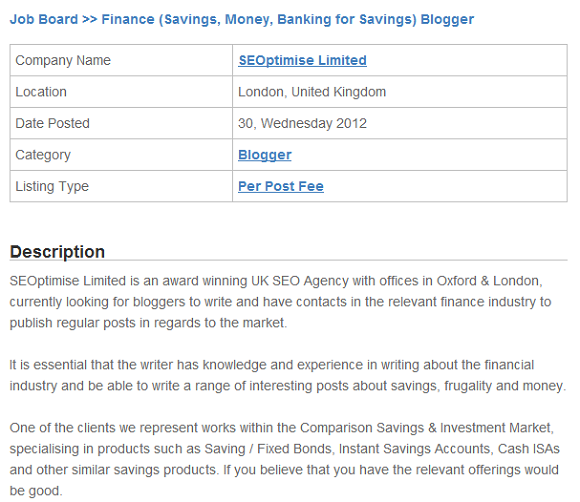
Task: Click the words 'UK SEO Agency' in description
Action: pos(300,281)
